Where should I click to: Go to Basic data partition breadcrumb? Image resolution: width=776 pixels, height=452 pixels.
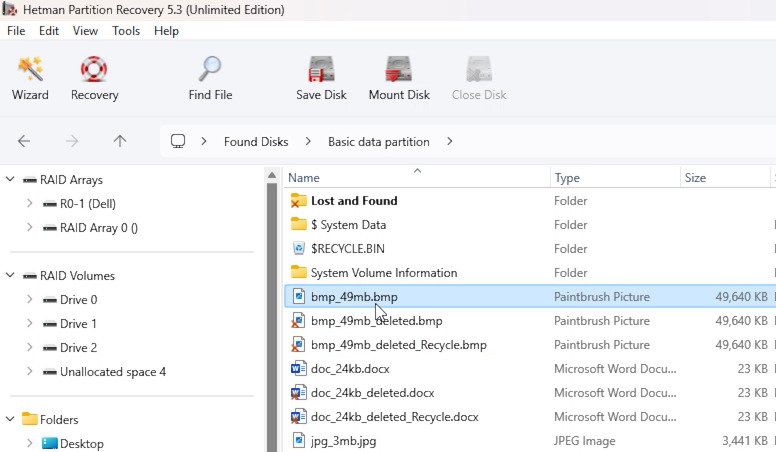379,142
